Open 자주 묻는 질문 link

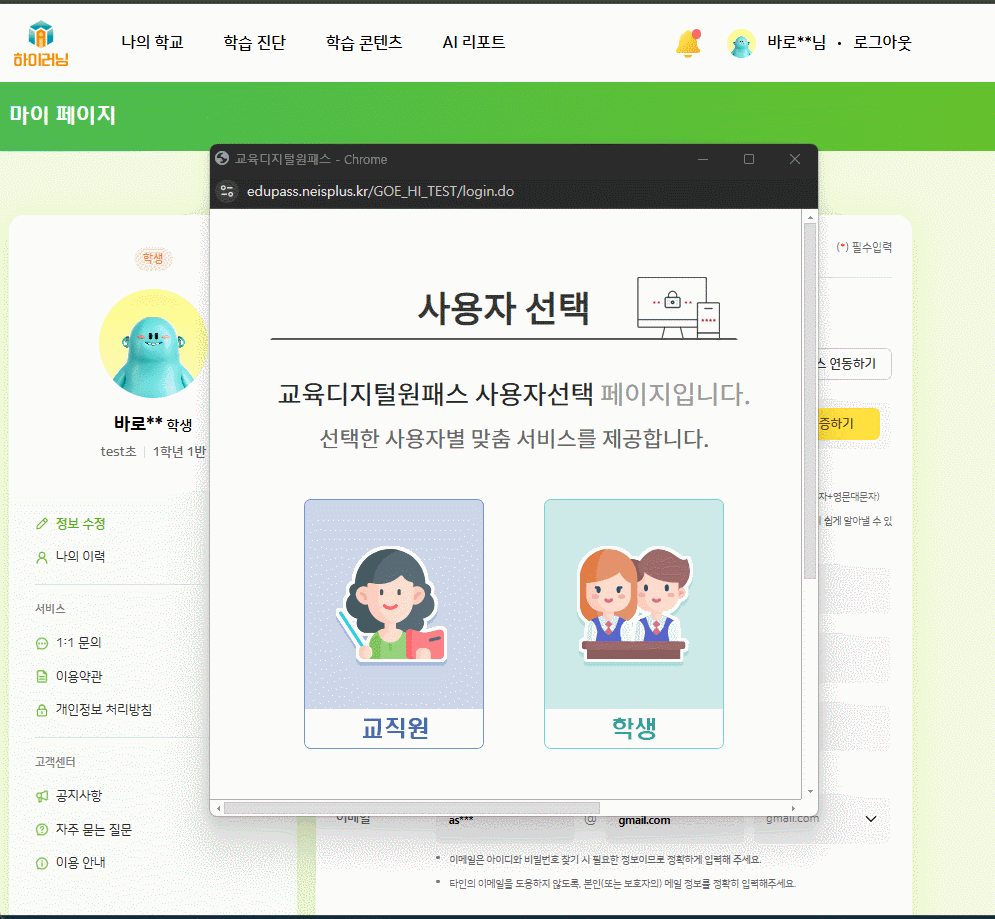pyautogui.click(x=93, y=829)
